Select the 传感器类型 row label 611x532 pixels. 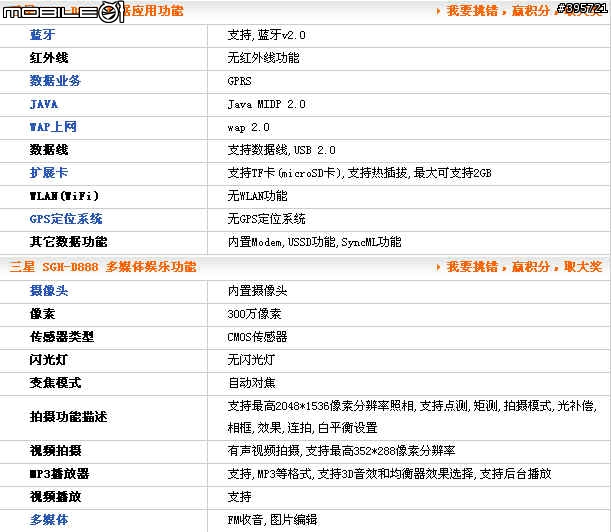coord(62,336)
